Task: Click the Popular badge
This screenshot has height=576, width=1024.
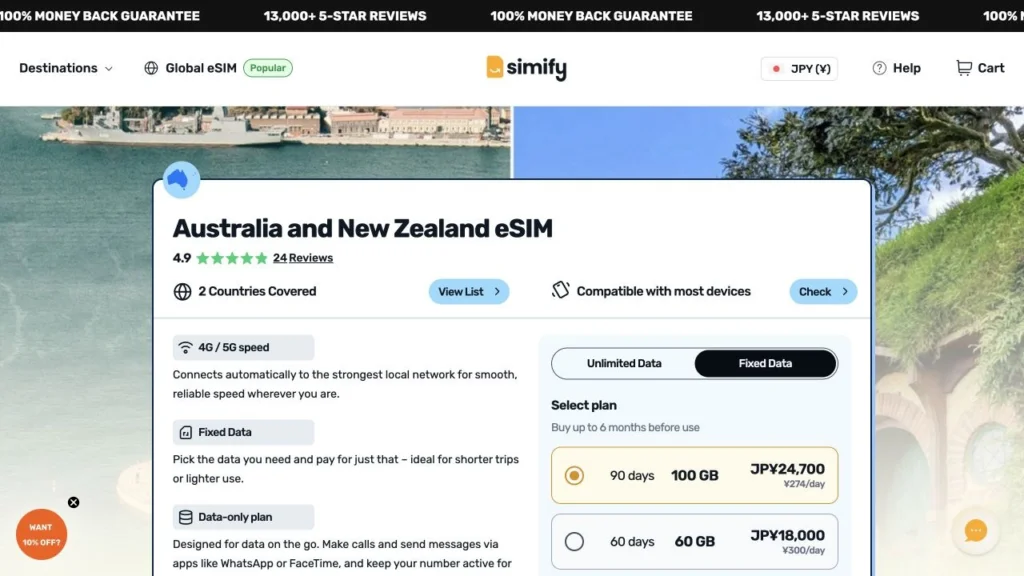Action: point(268,68)
